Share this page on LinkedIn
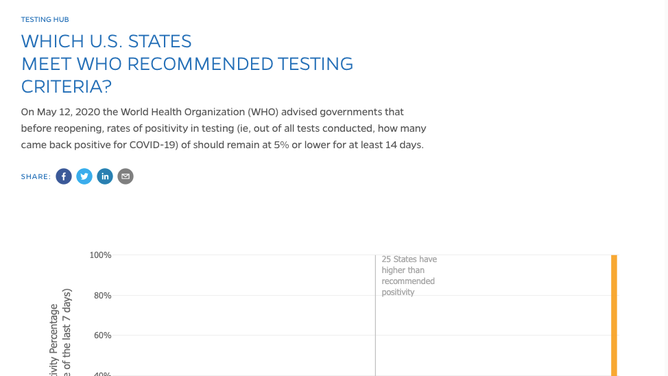The height and width of the screenshot is (376, 668). 105,176
